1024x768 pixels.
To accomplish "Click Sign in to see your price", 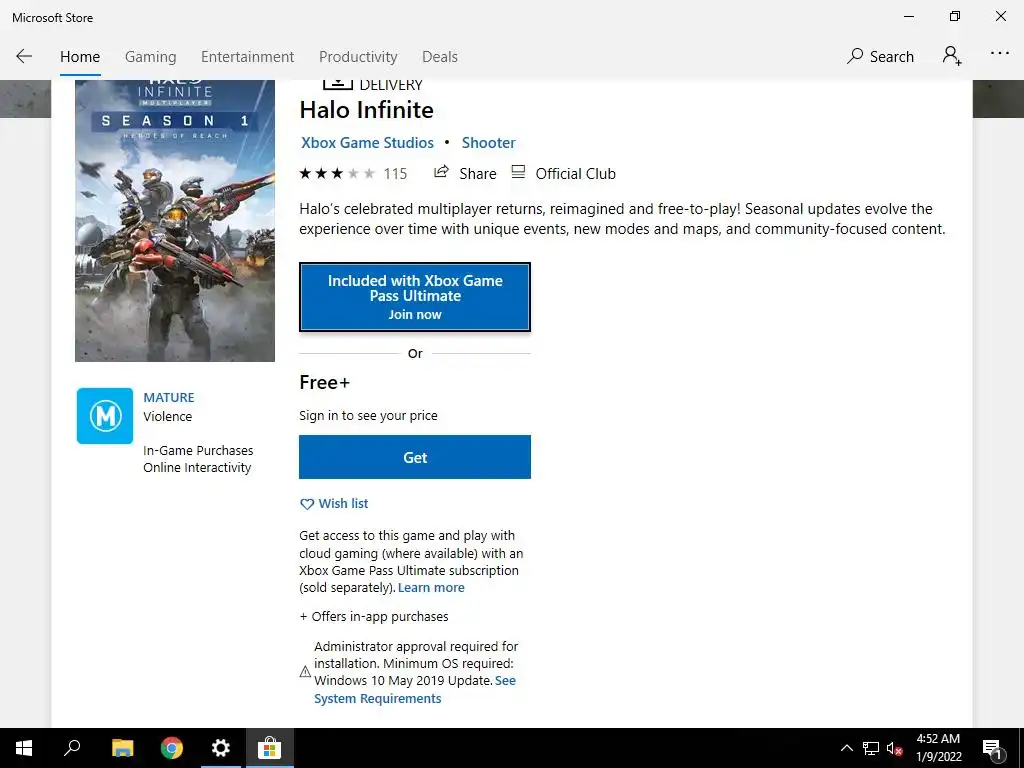I will tap(368, 416).
